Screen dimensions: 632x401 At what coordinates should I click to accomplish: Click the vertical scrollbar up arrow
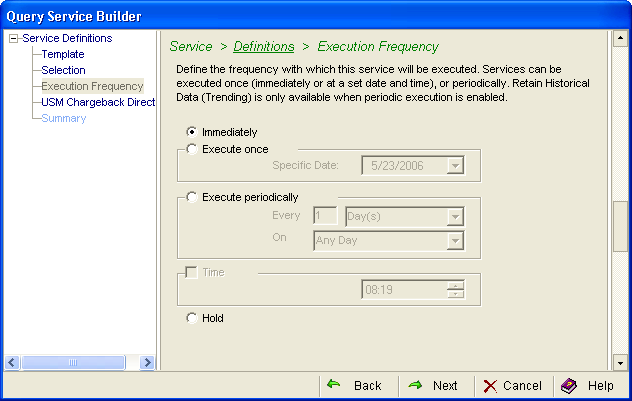click(x=620, y=38)
